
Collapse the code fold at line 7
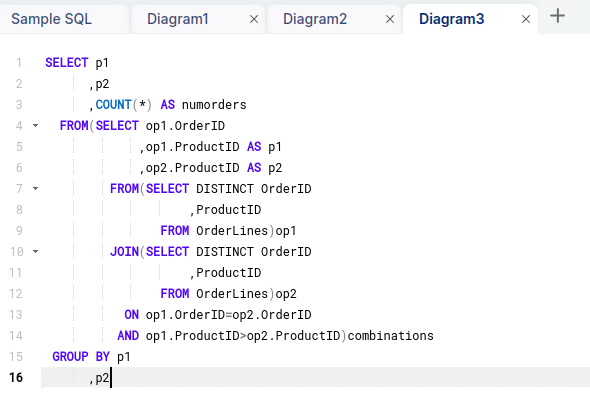[35, 189]
